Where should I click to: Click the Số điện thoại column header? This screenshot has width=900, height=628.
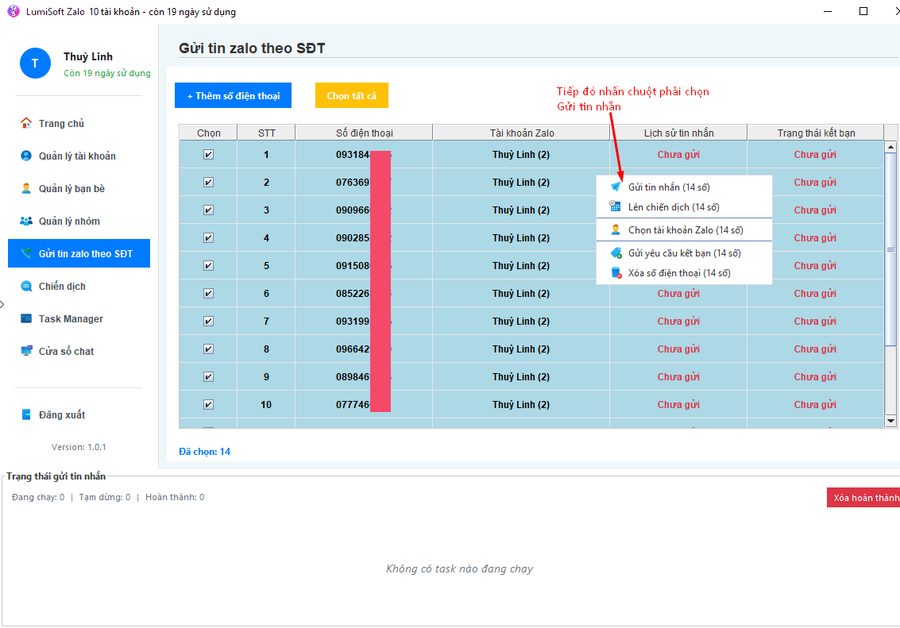[x=364, y=132]
